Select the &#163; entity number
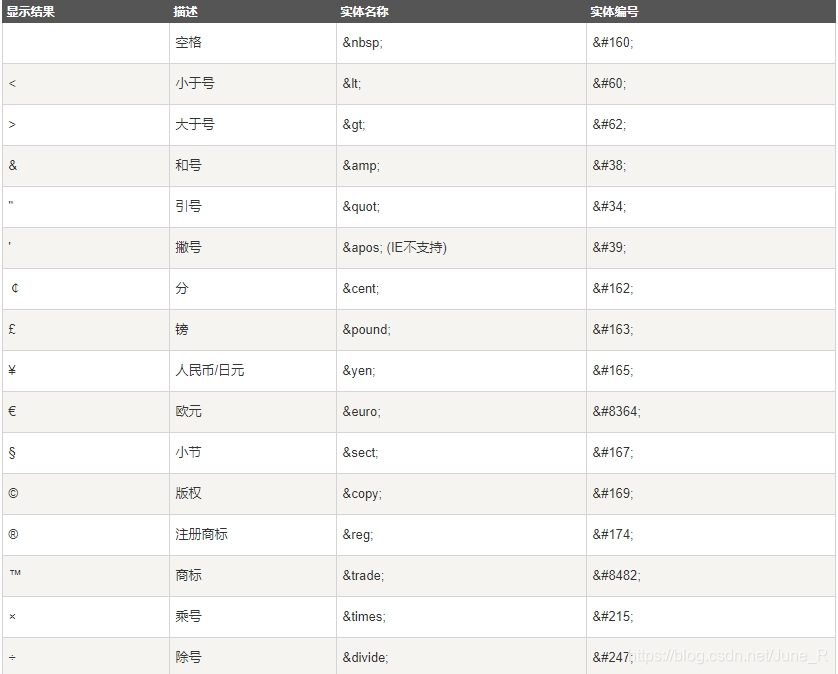The width and height of the screenshot is (838, 674). 613,329
